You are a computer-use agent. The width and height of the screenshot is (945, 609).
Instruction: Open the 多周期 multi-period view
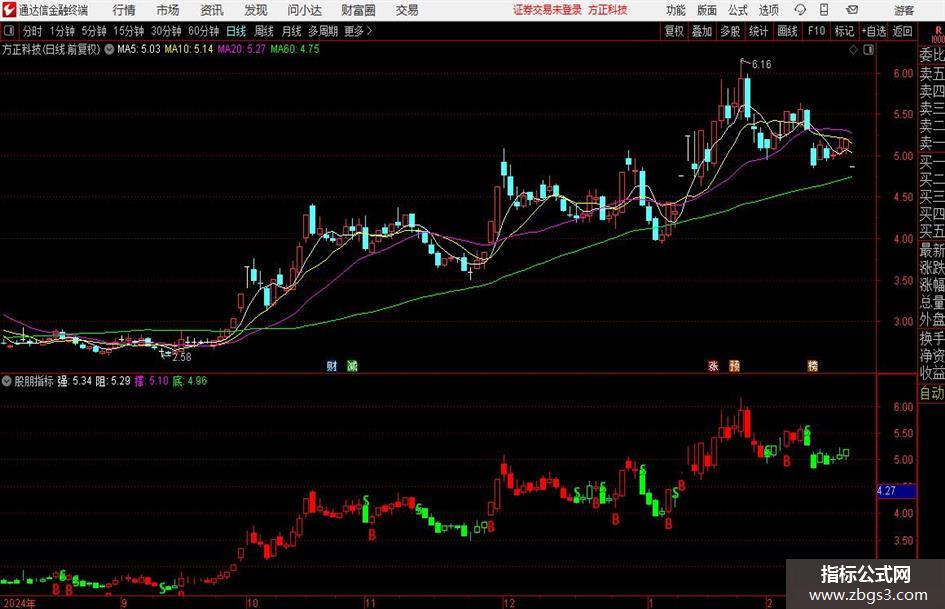click(x=323, y=31)
